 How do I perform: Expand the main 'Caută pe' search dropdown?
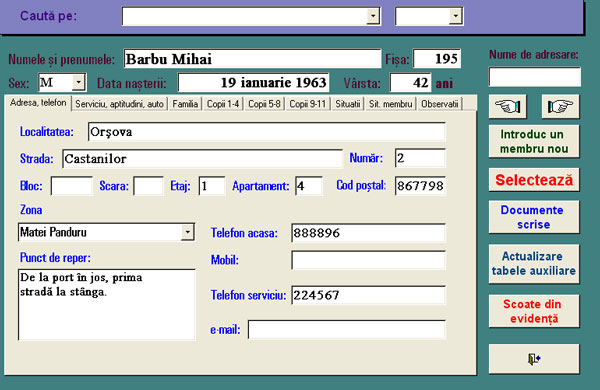point(373,16)
